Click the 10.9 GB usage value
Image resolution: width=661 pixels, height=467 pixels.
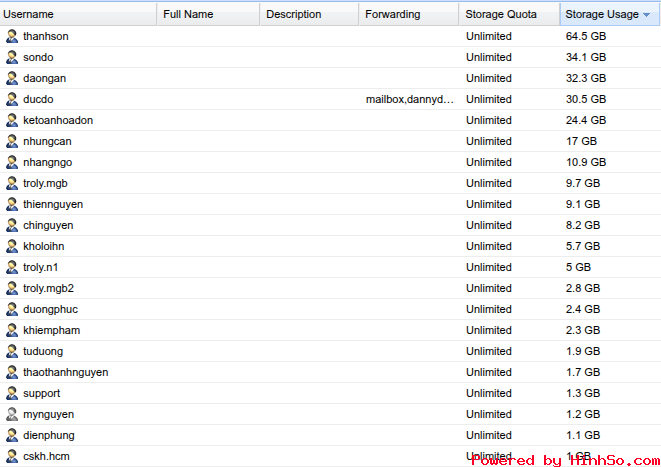pyautogui.click(x=586, y=162)
